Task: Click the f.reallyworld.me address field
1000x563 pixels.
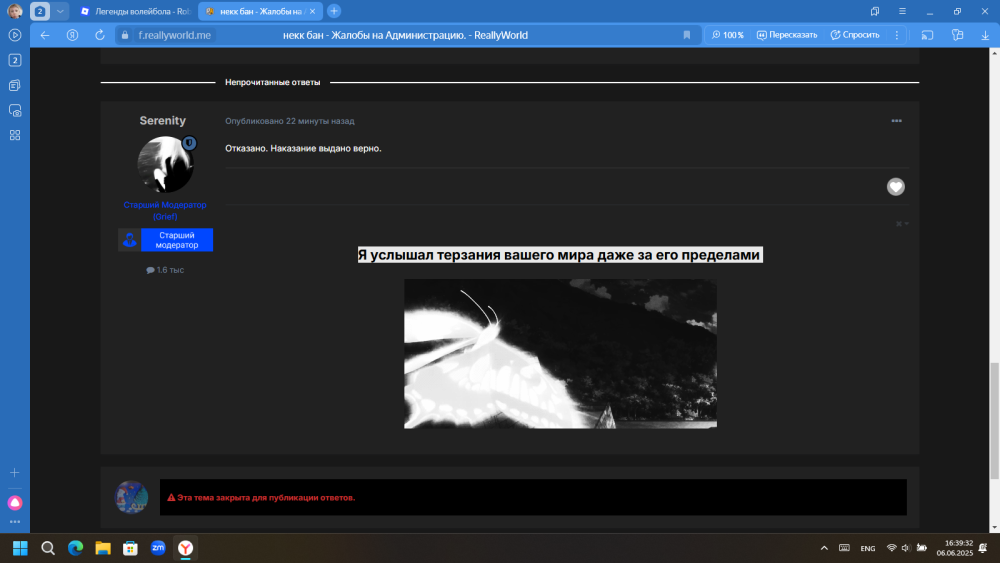Action: click(174, 35)
